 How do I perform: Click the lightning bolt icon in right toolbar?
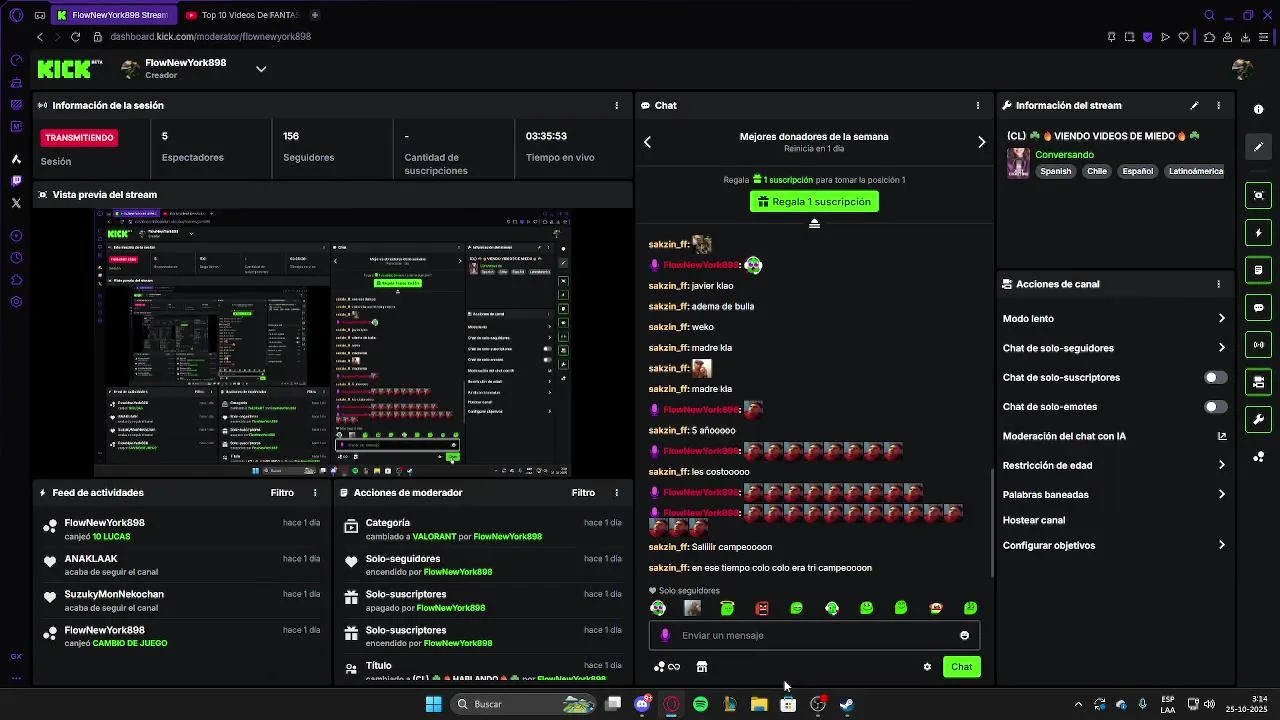click(x=1259, y=233)
